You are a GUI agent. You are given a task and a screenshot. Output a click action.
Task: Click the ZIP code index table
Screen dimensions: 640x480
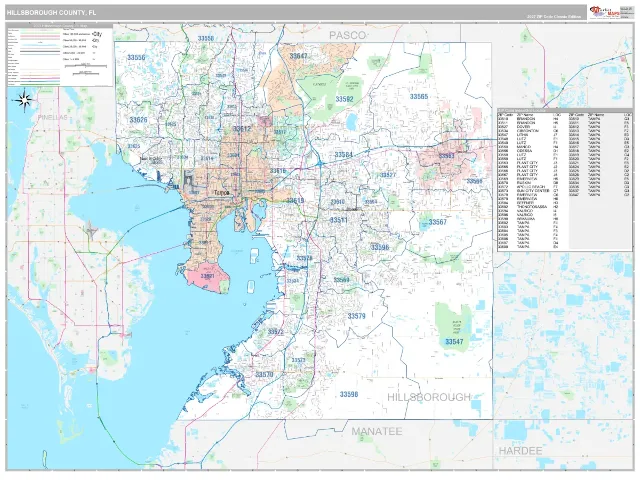tap(564, 180)
